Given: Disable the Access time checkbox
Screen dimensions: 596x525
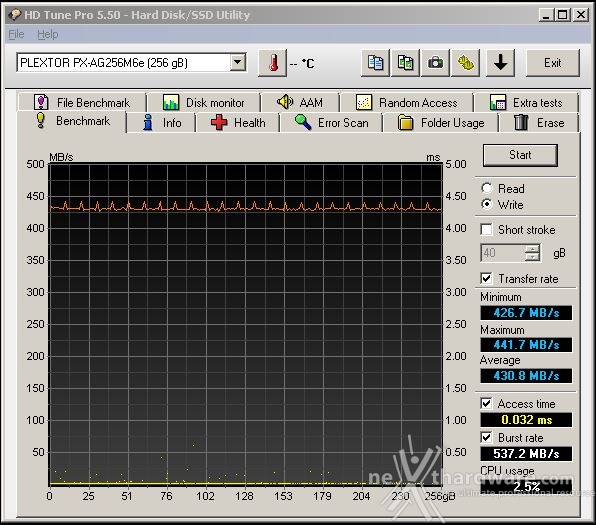Looking at the screenshot, I should tap(486, 403).
